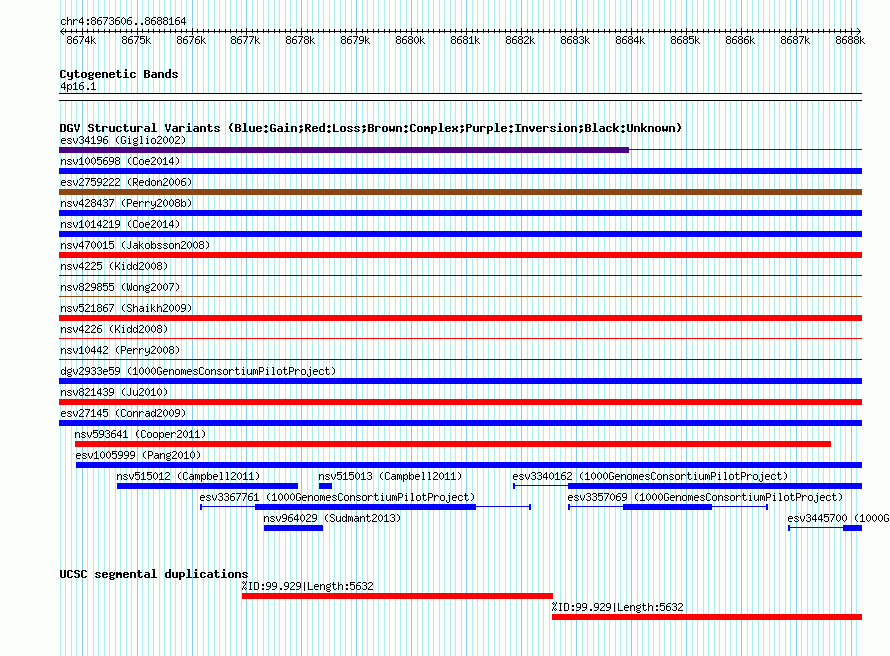Select the nsv1005698 (Coe2014) blue bar
The height and width of the screenshot is (656, 890).
(x=460, y=171)
